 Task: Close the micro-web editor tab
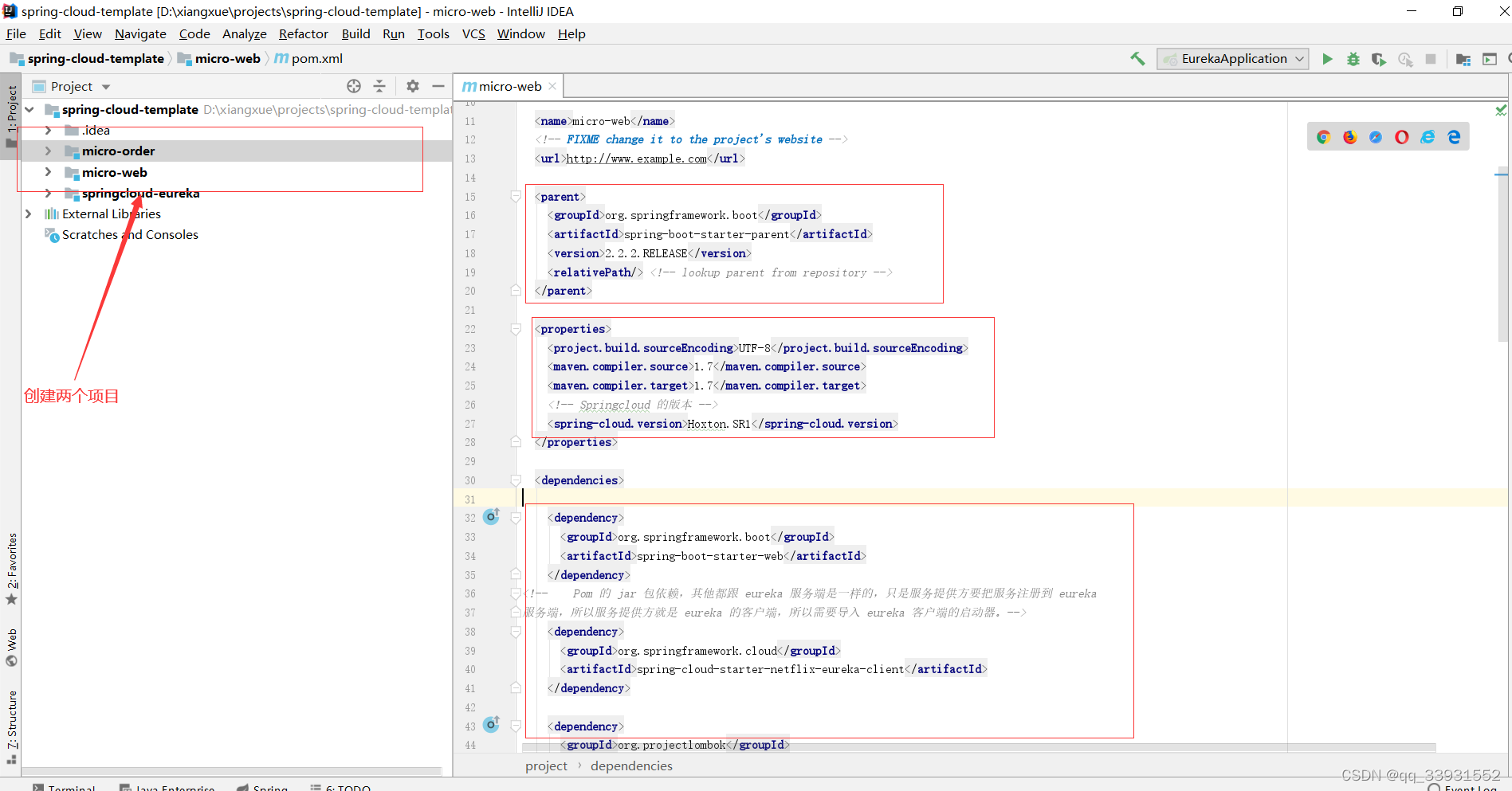click(552, 86)
